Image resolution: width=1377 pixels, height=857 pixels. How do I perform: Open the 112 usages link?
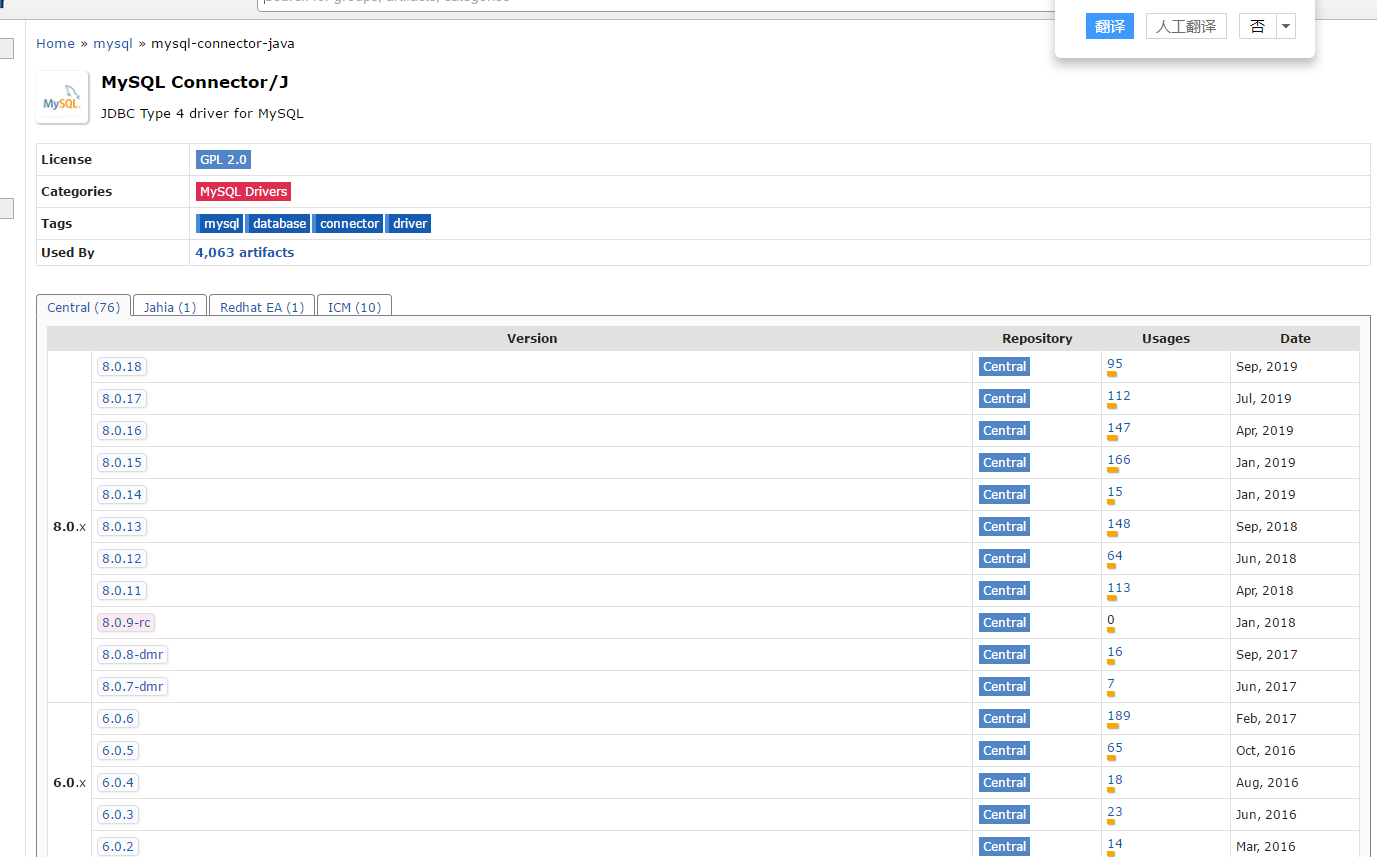(x=1119, y=396)
